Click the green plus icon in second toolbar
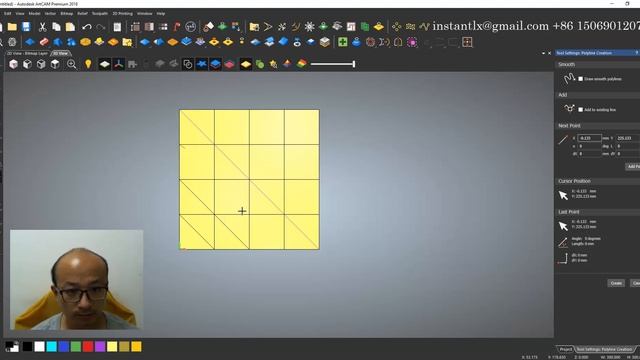The height and width of the screenshot is (360, 640). point(342,42)
